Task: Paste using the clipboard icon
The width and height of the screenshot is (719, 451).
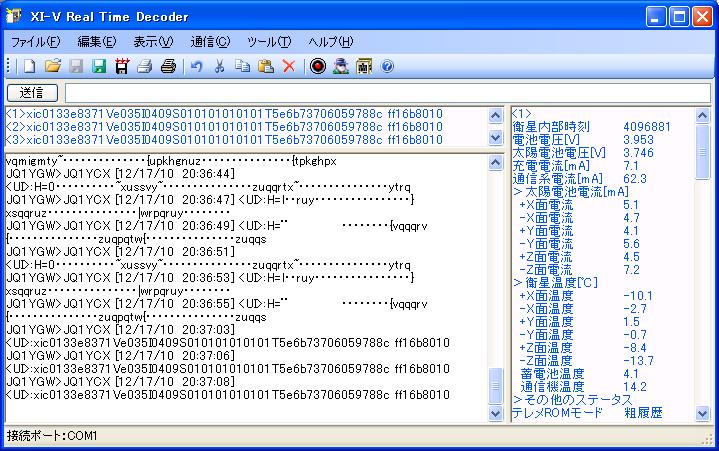Action: click(x=265, y=66)
